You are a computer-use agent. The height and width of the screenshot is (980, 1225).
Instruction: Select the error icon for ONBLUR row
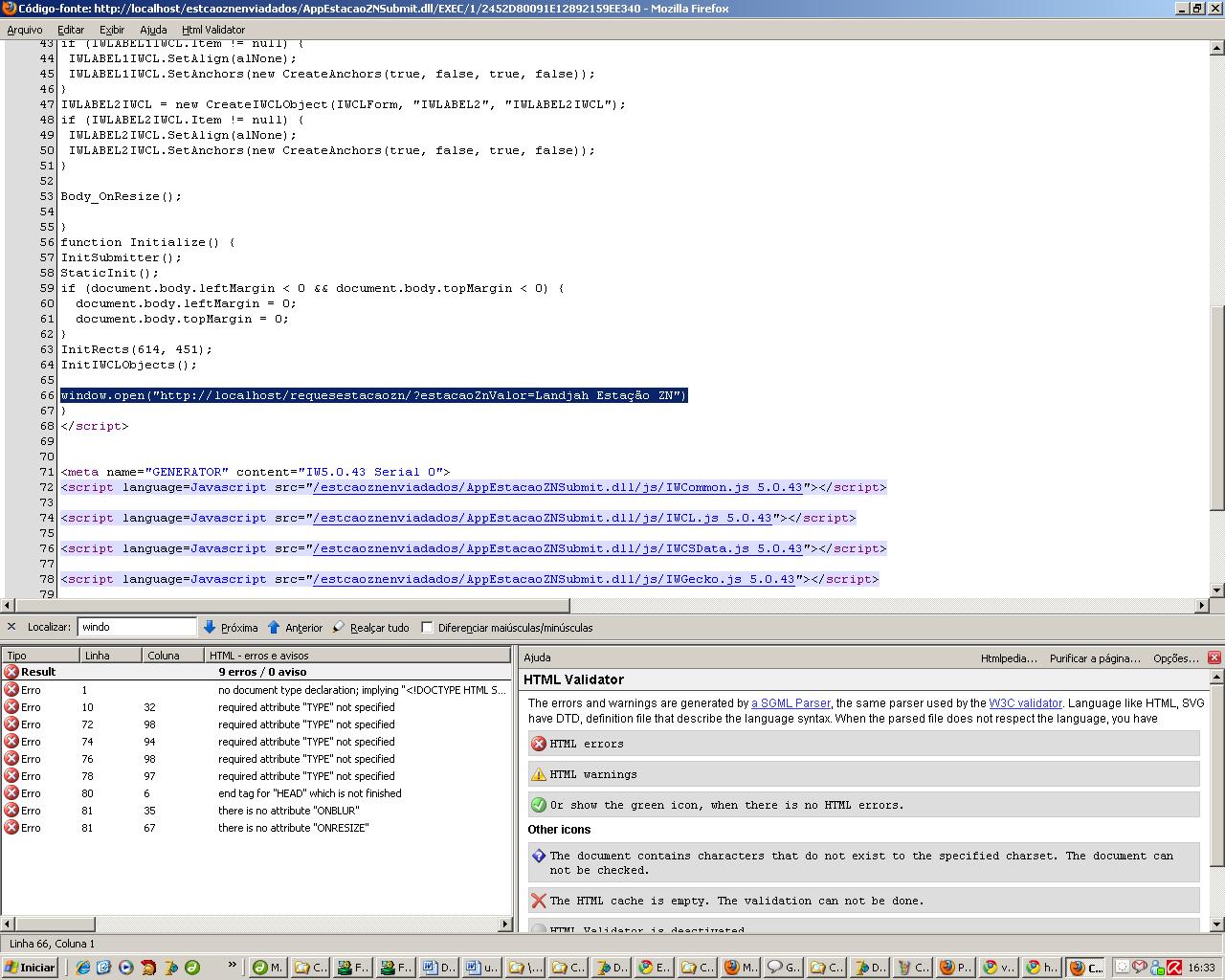pos(11,811)
